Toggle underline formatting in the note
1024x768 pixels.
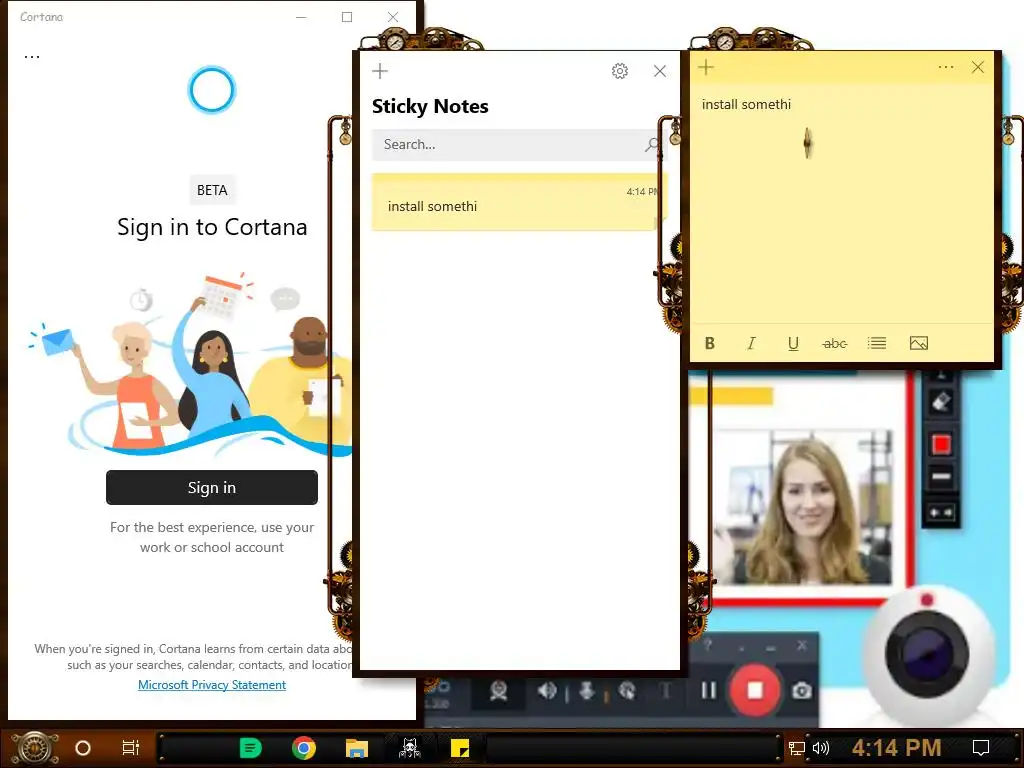(793, 344)
